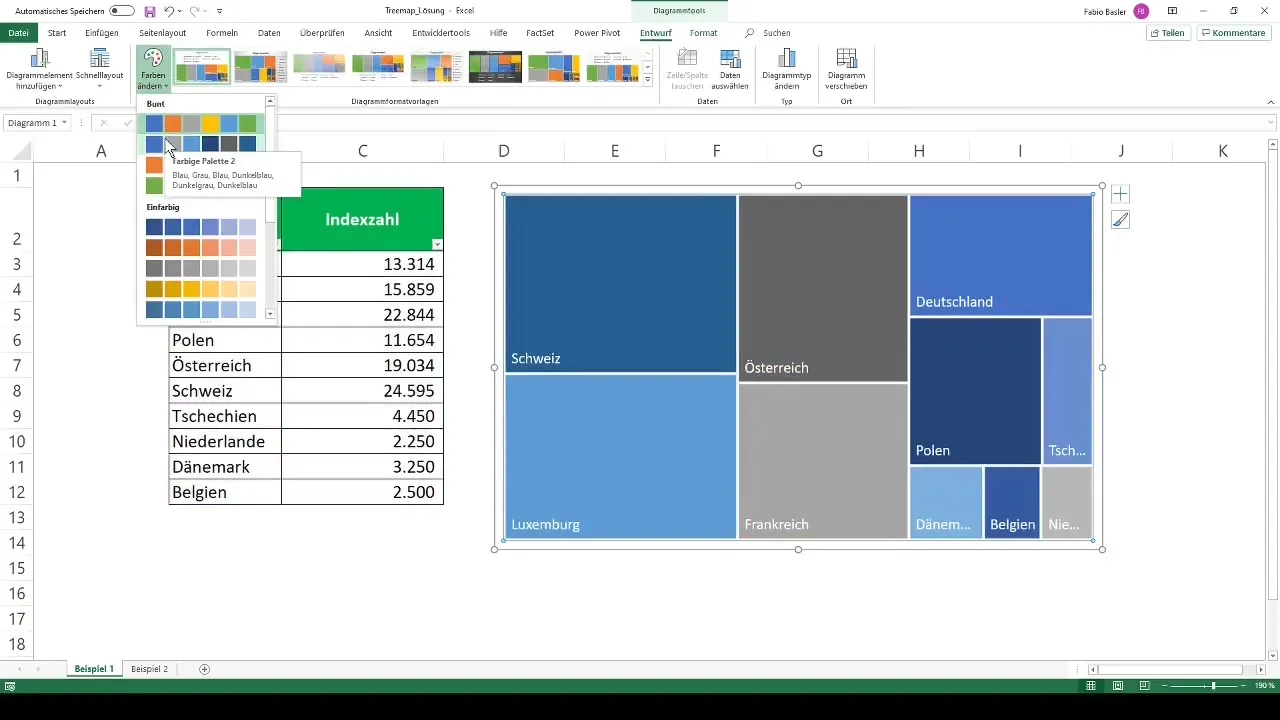
Task: Open the Schnelllayout gallery
Action: click(x=99, y=69)
